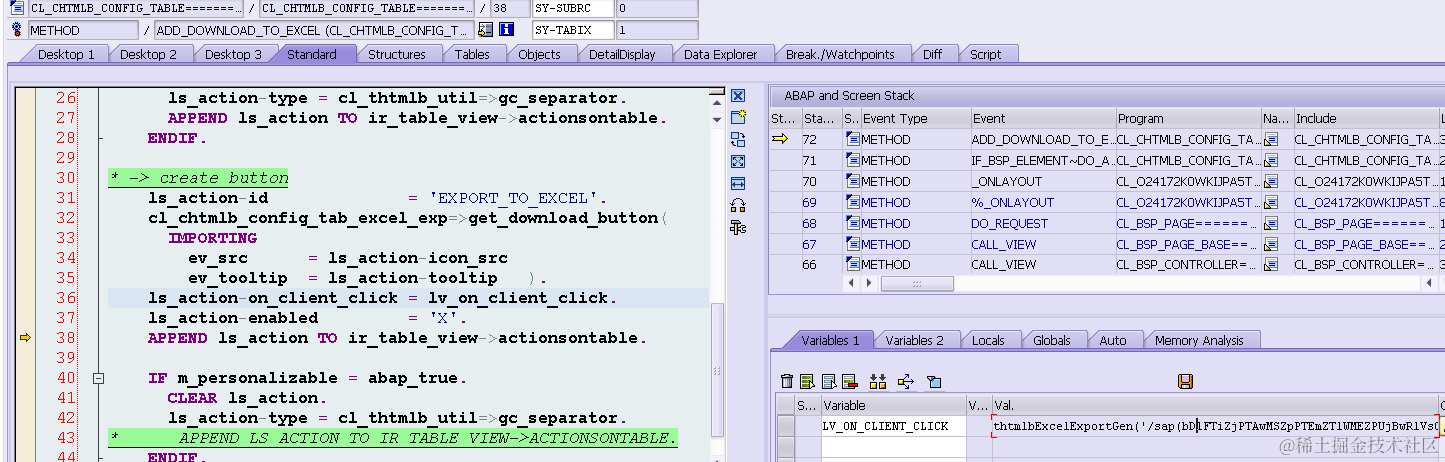Click the navigation icon in stack row 72
1445x462 pixels.
click(x=1272, y=140)
